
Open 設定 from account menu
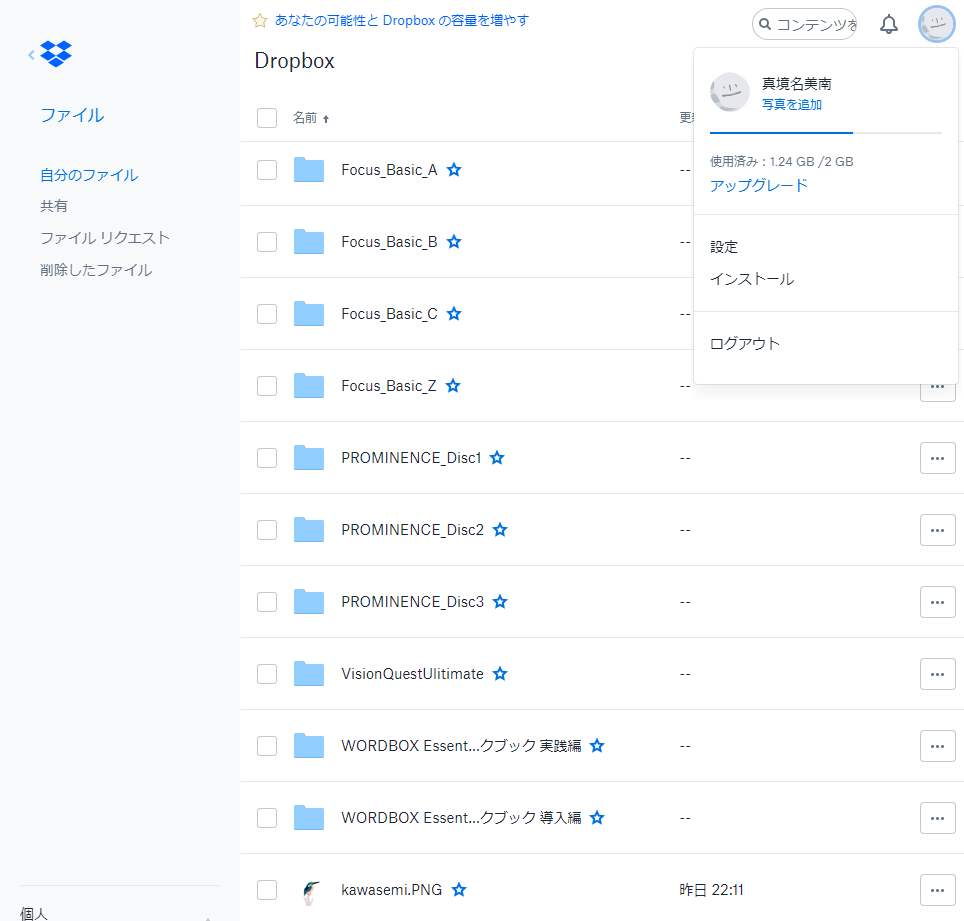coord(724,247)
